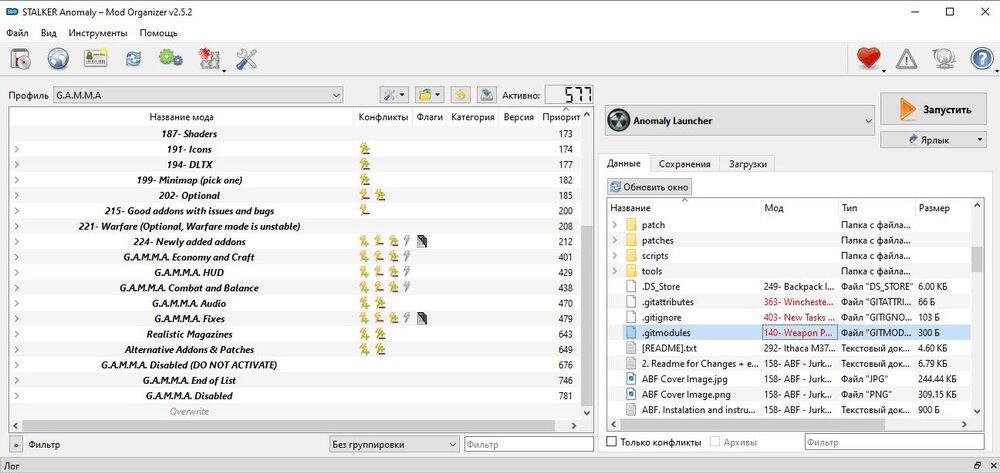Select the Данные tab
1000x474 pixels.
624,163
